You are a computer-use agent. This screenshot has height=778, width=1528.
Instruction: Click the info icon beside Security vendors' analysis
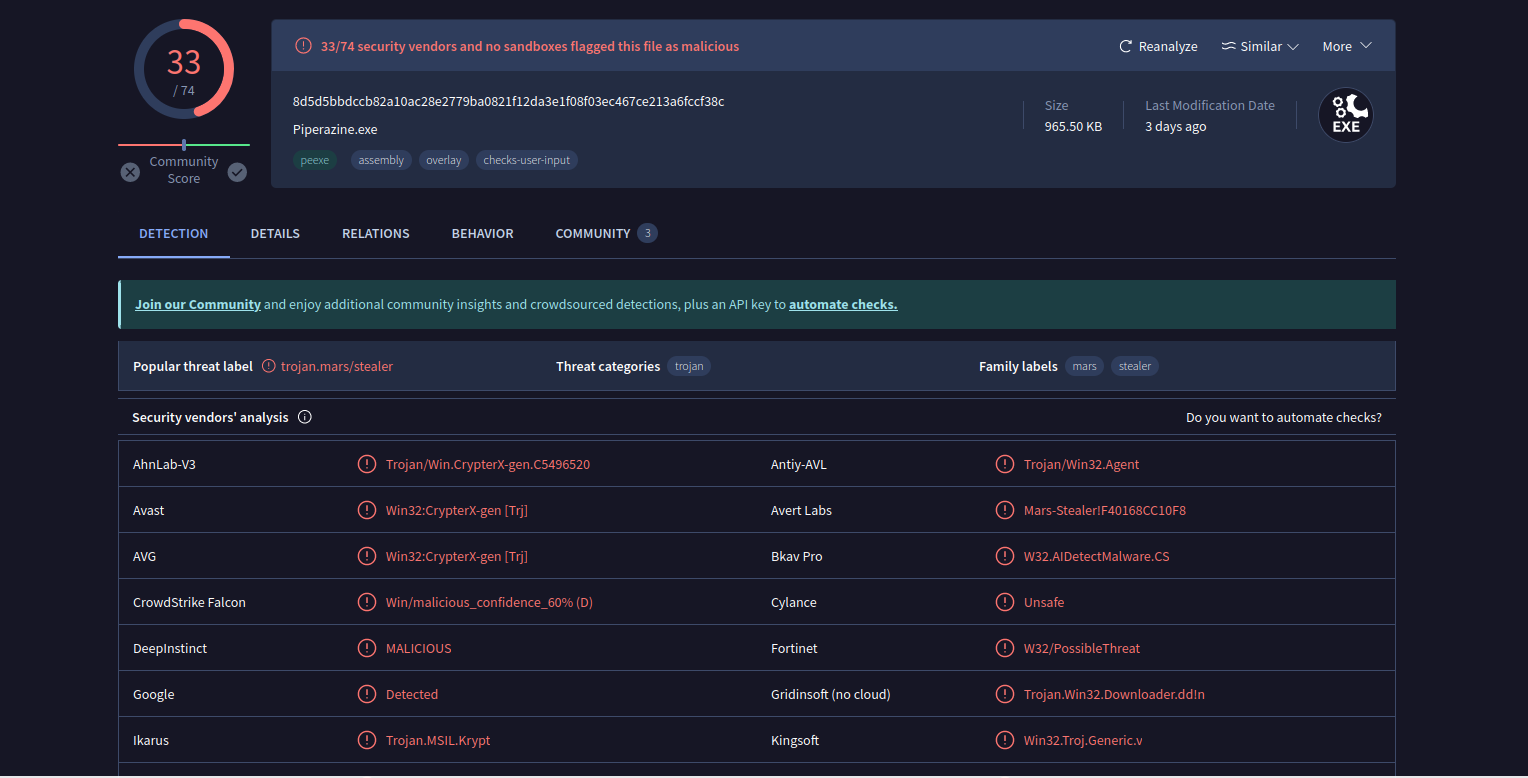(x=305, y=417)
